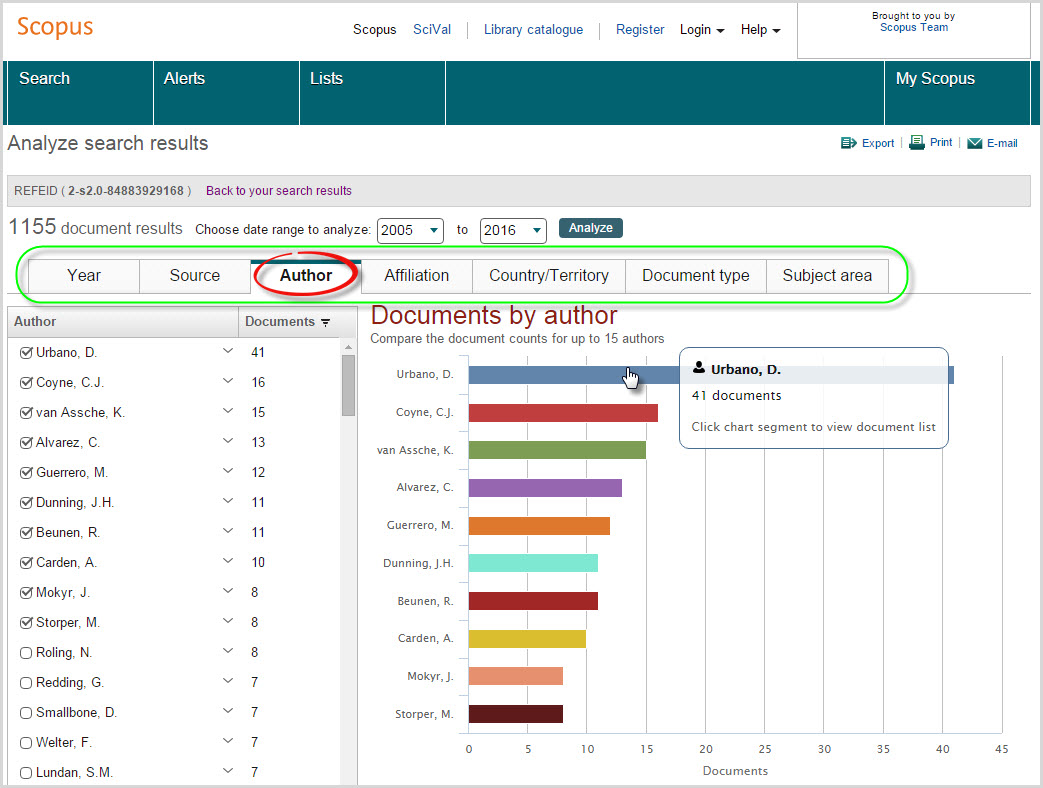Open the Document type tab

(x=696, y=276)
